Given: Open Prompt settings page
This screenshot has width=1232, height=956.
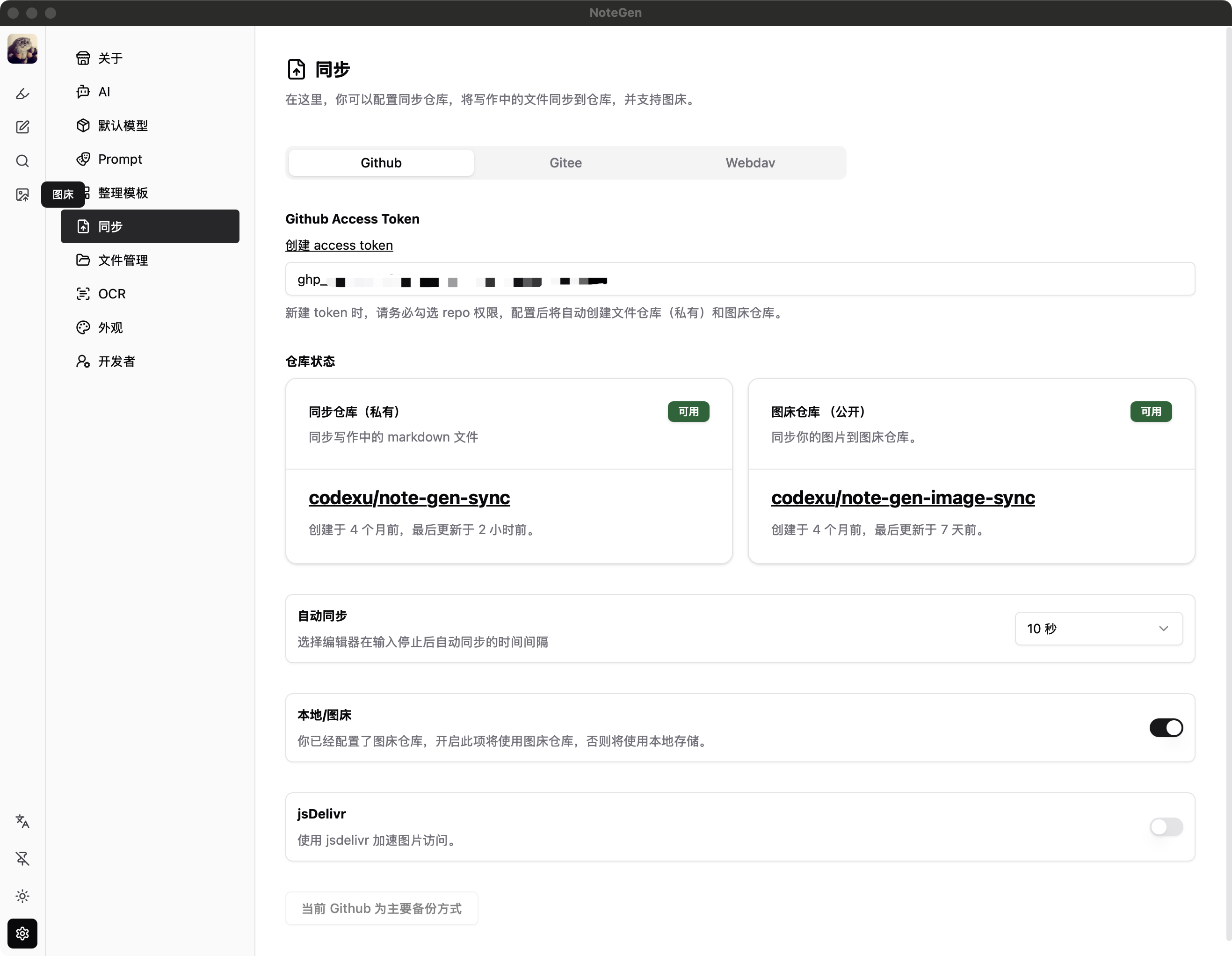Looking at the screenshot, I should point(150,159).
